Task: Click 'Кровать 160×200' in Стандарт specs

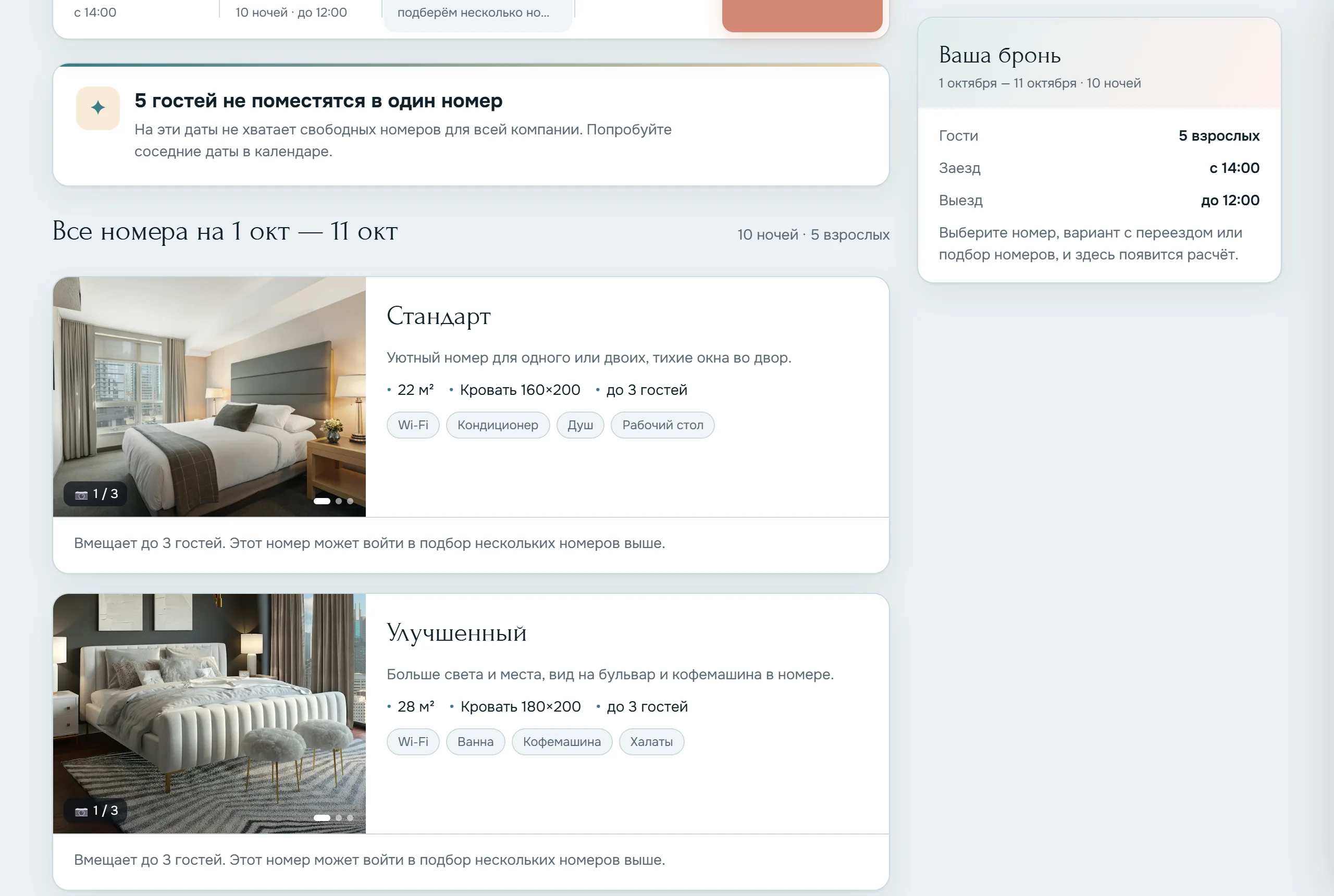Action: click(520, 390)
